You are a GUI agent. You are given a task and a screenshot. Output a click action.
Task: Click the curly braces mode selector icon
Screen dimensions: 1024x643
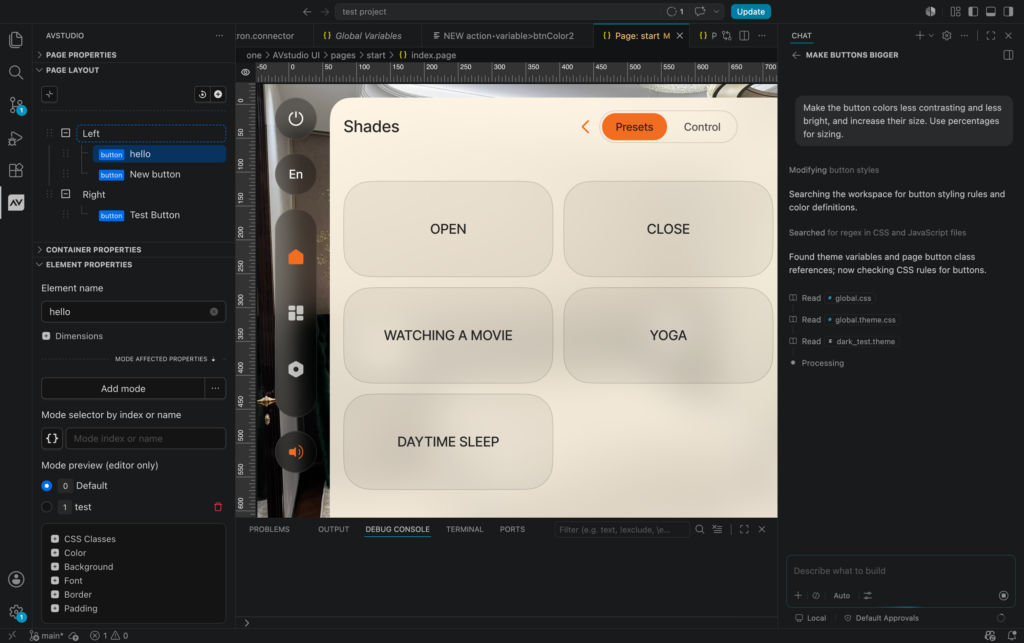[x=52, y=439]
